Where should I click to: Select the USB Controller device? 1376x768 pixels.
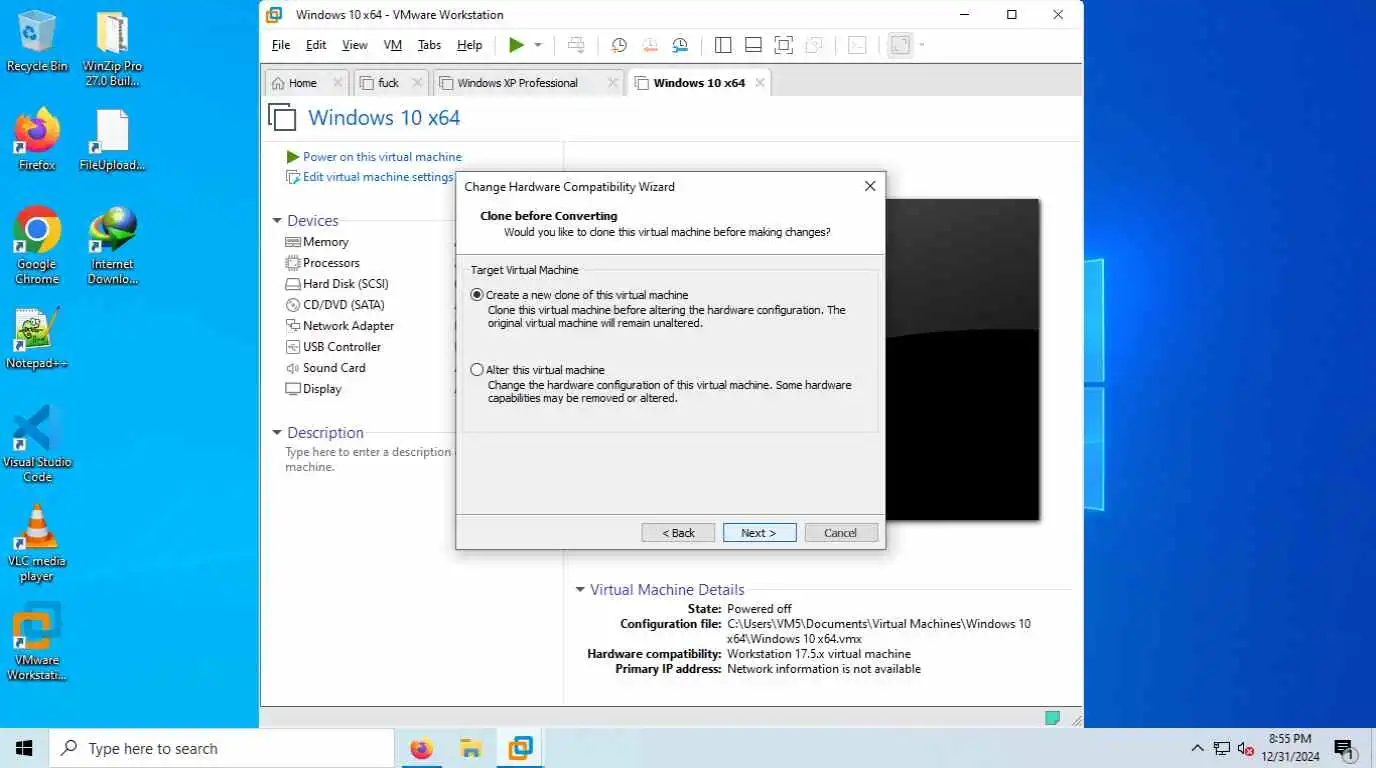point(333,347)
